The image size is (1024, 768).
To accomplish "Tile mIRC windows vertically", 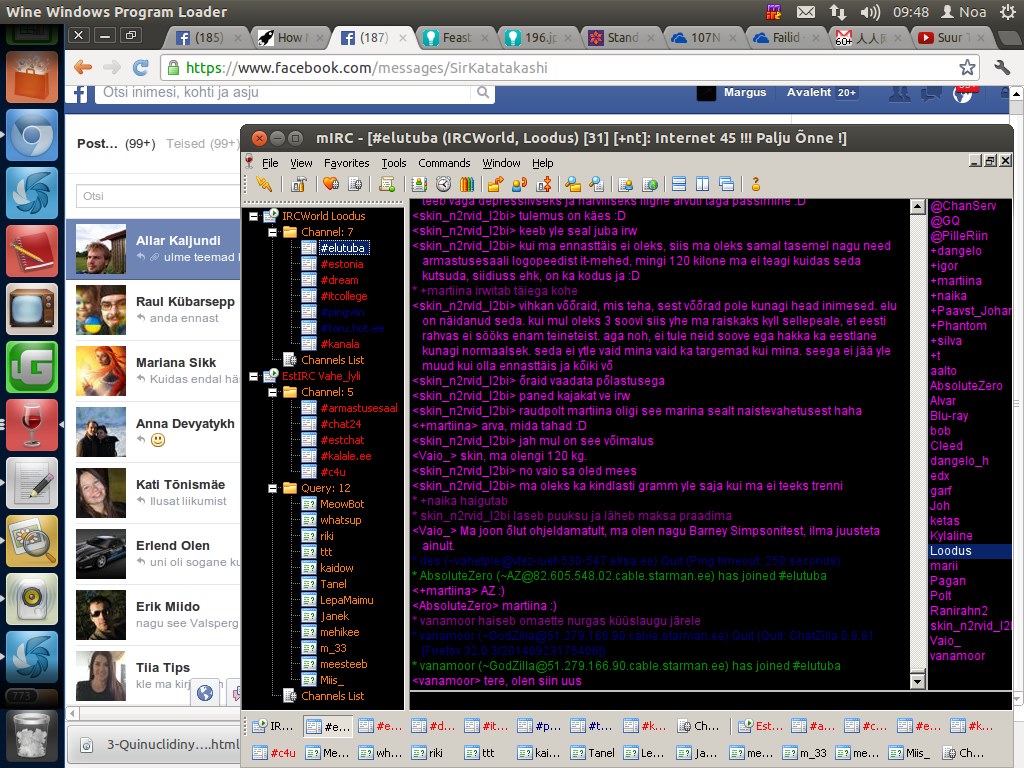I will [x=703, y=185].
